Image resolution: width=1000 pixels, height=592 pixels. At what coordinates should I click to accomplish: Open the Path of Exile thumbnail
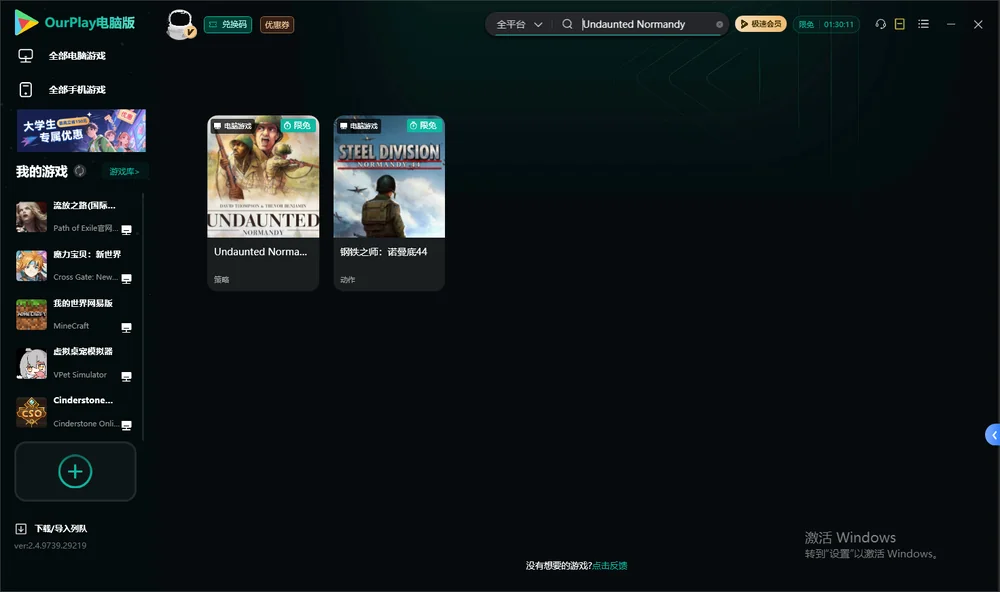pos(31,217)
